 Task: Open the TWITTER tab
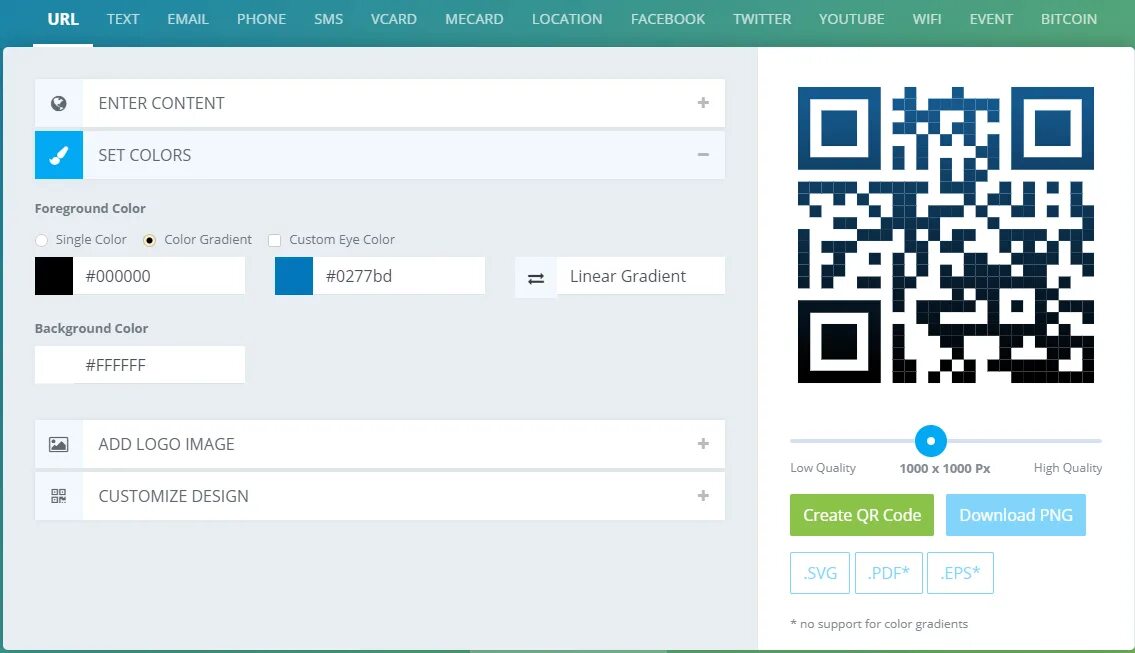(762, 20)
